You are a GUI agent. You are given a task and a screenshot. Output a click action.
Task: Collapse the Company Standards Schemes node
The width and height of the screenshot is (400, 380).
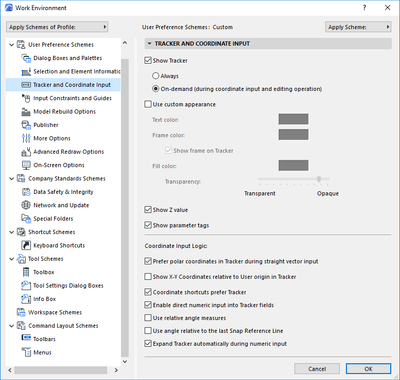click(x=11, y=179)
